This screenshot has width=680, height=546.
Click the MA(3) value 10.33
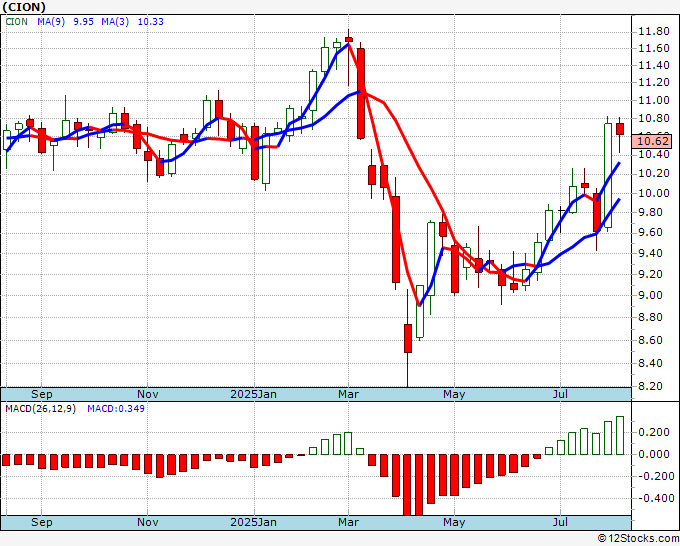pyautogui.click(x=150, y=22)
